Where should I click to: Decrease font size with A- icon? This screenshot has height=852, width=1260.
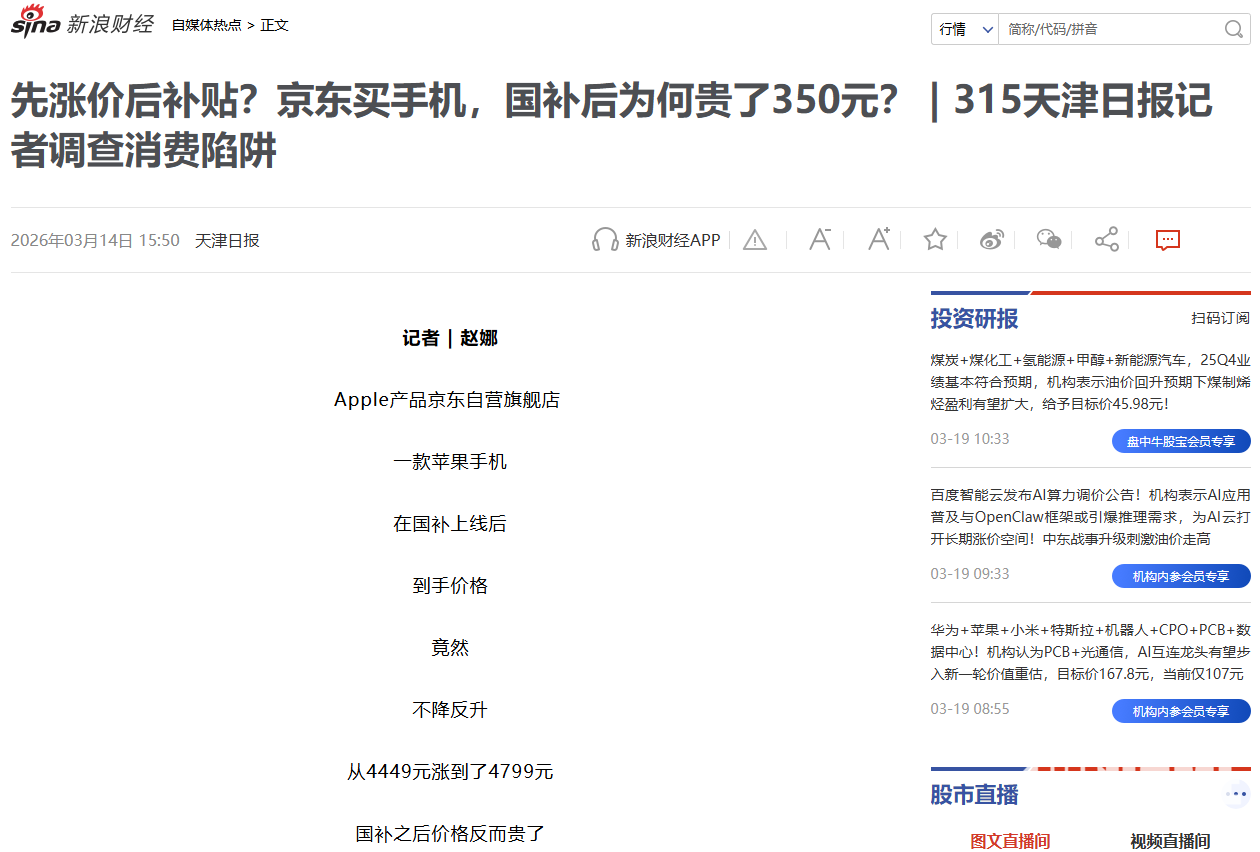coord(820,240)
